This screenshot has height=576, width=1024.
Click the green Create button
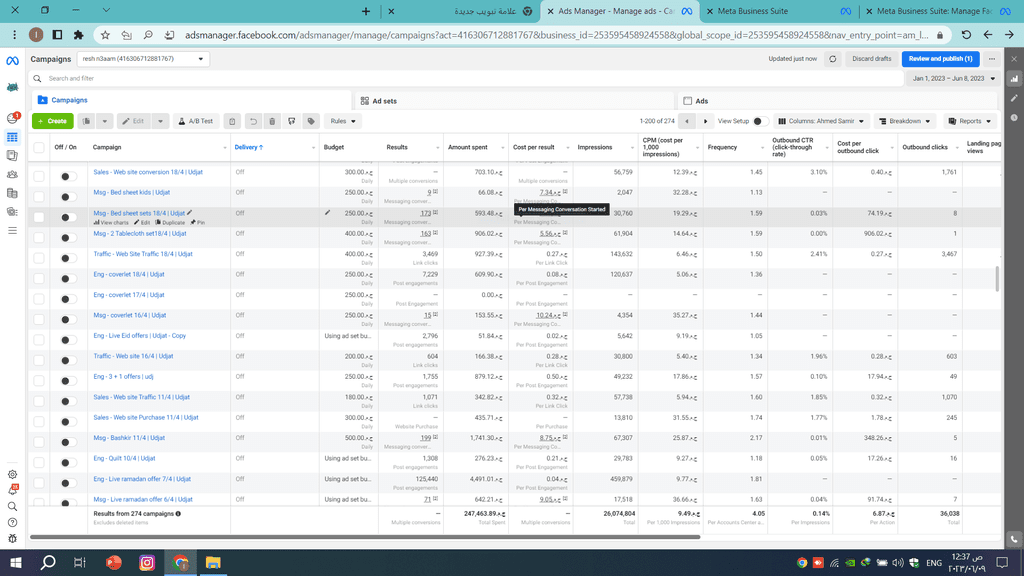(53, 121)
